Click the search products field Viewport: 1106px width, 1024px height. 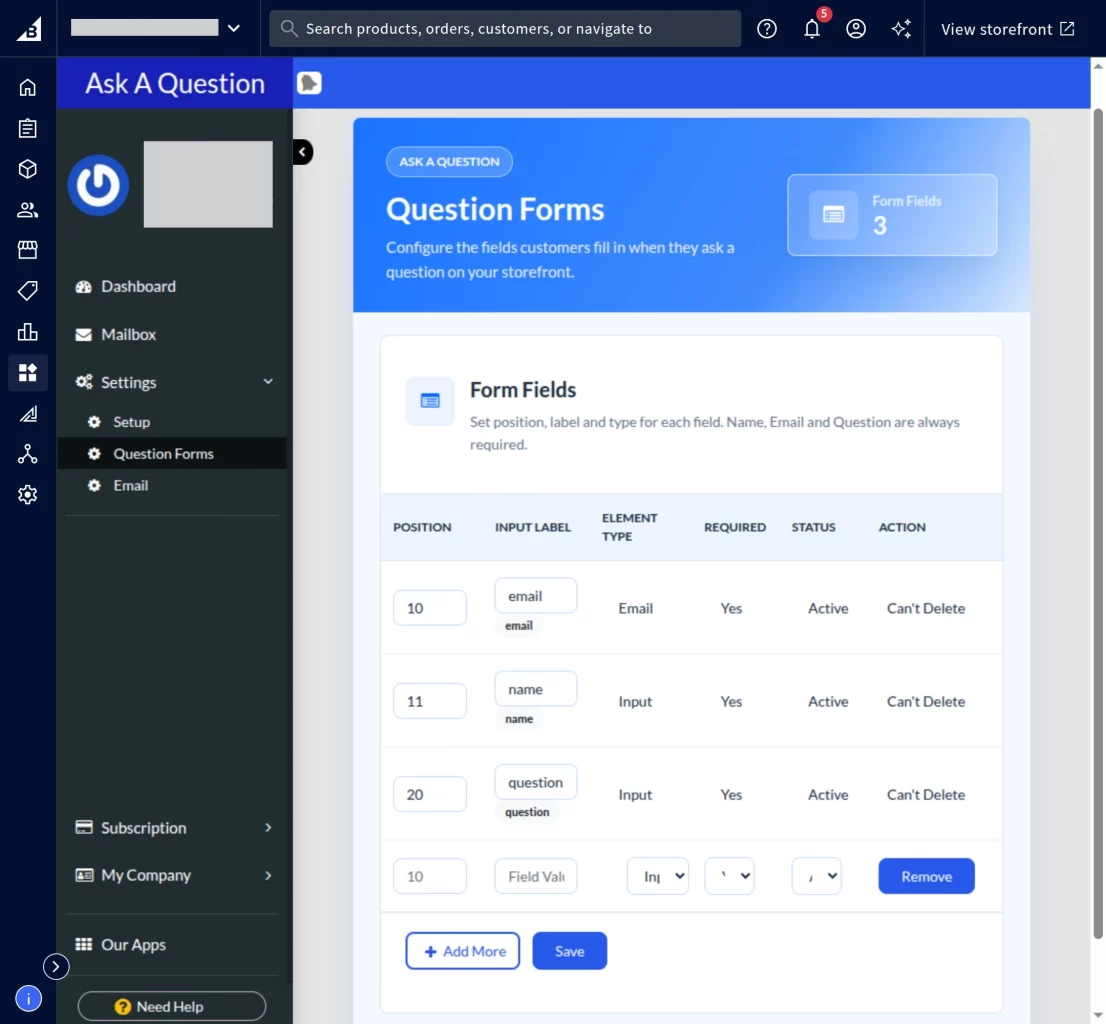pyautogui.click(x=505, y=28)
